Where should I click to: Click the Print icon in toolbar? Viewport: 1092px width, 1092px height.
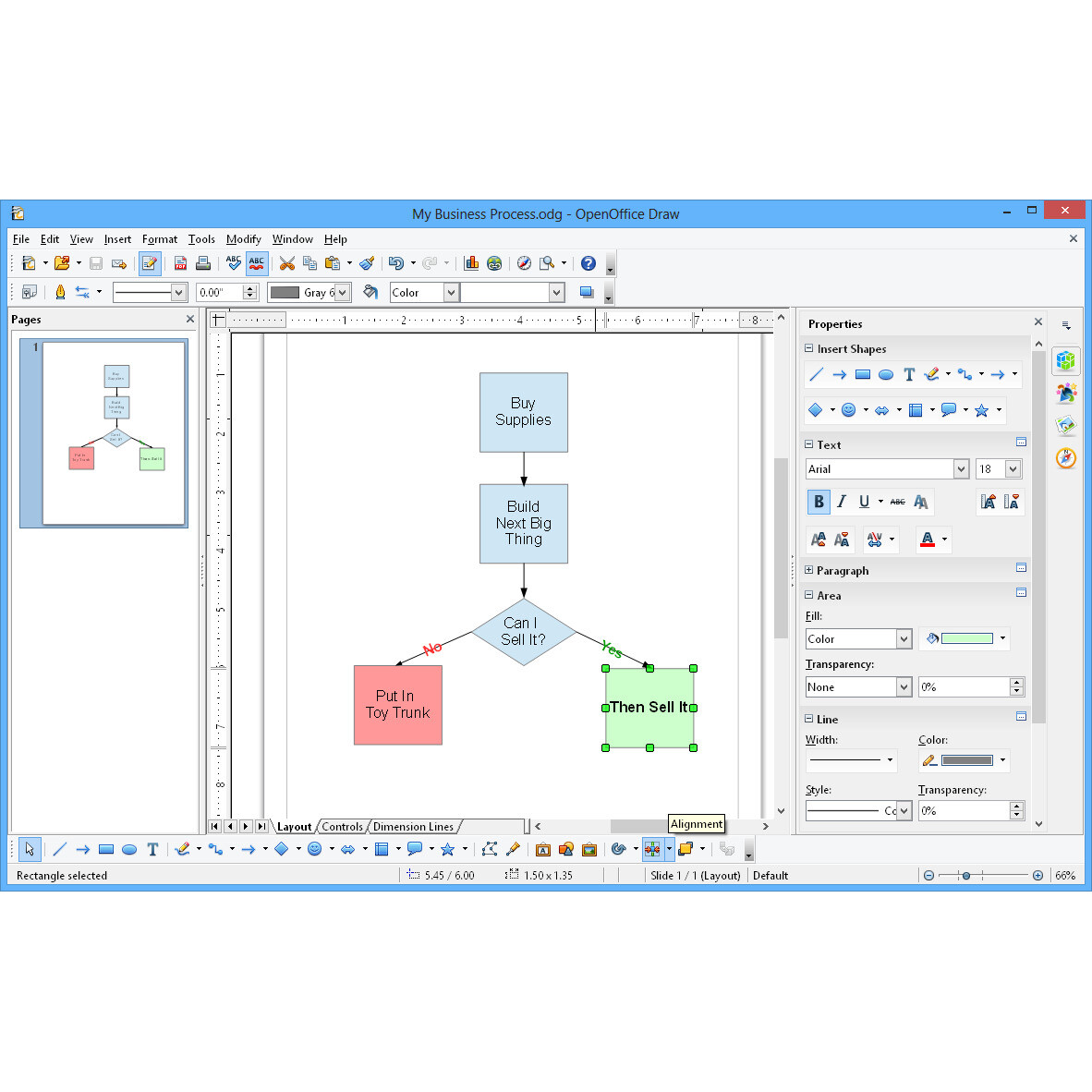click(x=203, y=263)
